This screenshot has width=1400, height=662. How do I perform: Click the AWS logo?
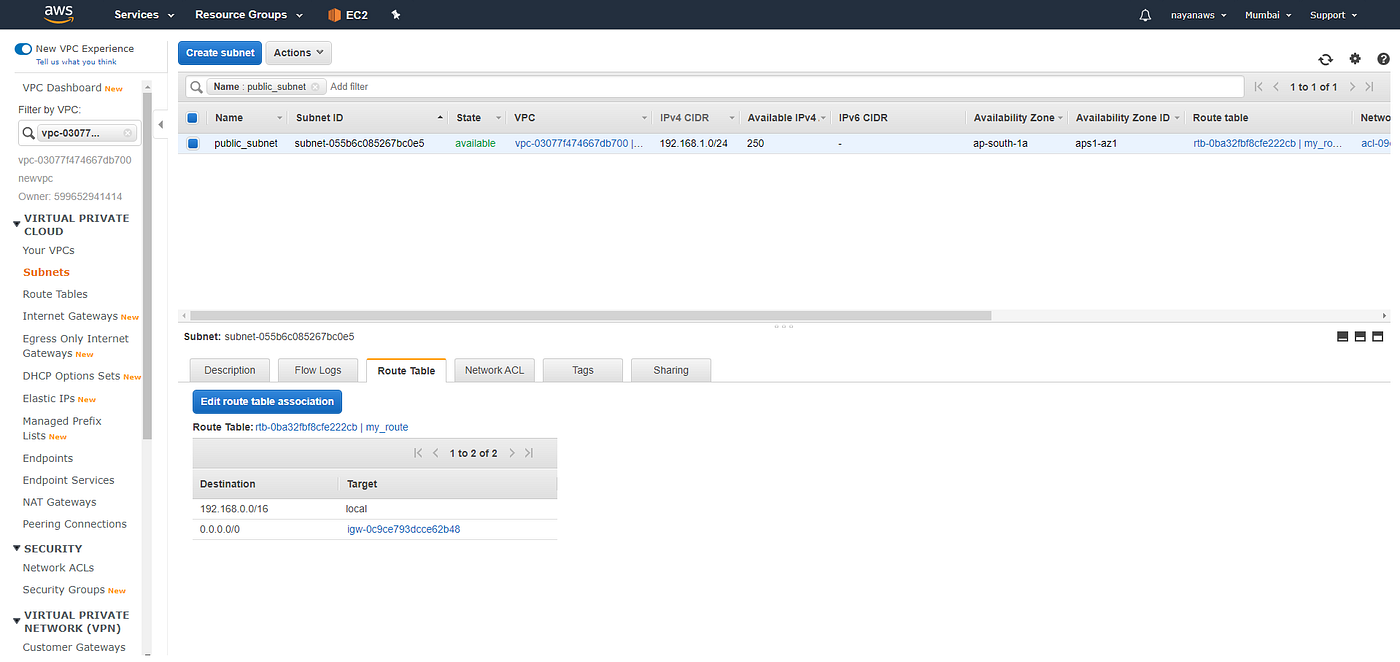pos(58,14)
